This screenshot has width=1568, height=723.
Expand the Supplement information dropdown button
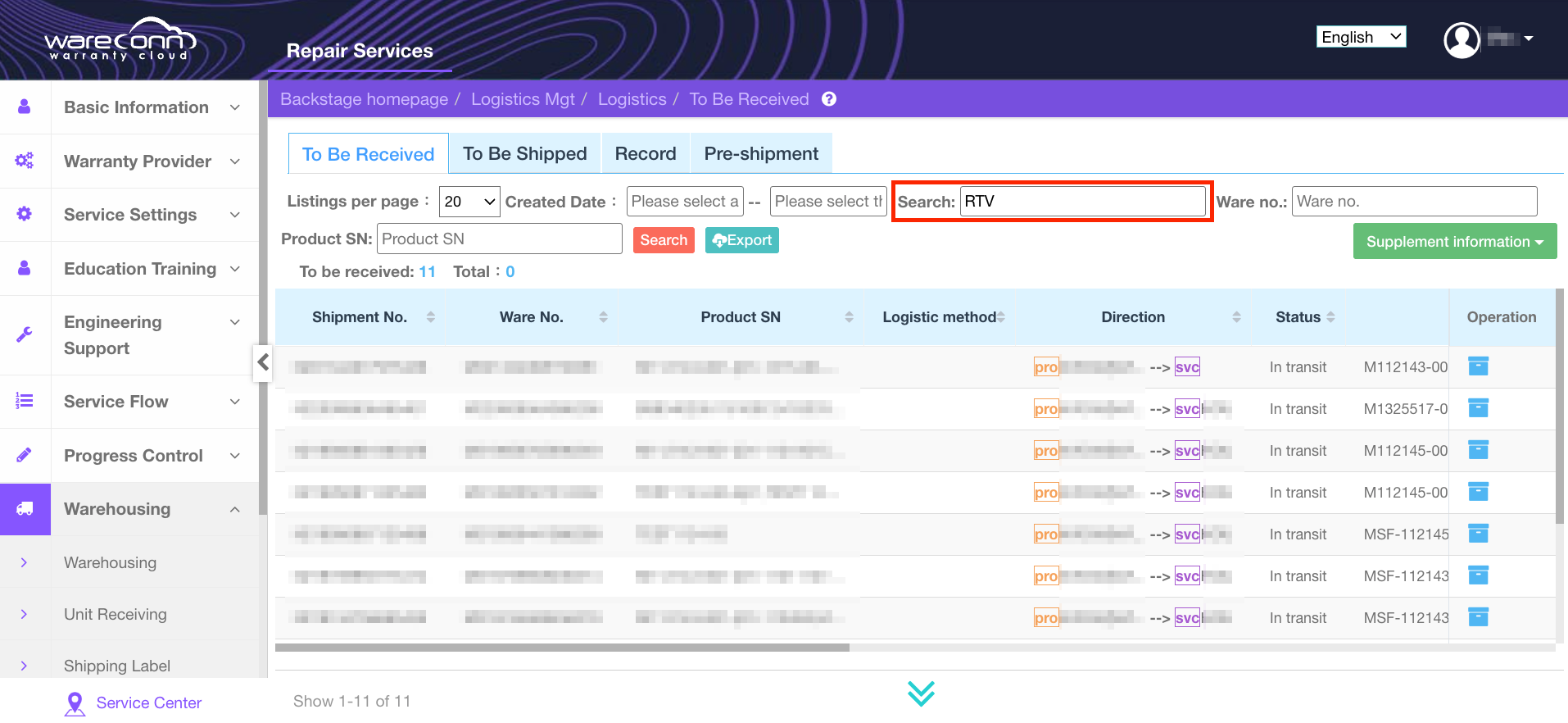point(1454,242)
